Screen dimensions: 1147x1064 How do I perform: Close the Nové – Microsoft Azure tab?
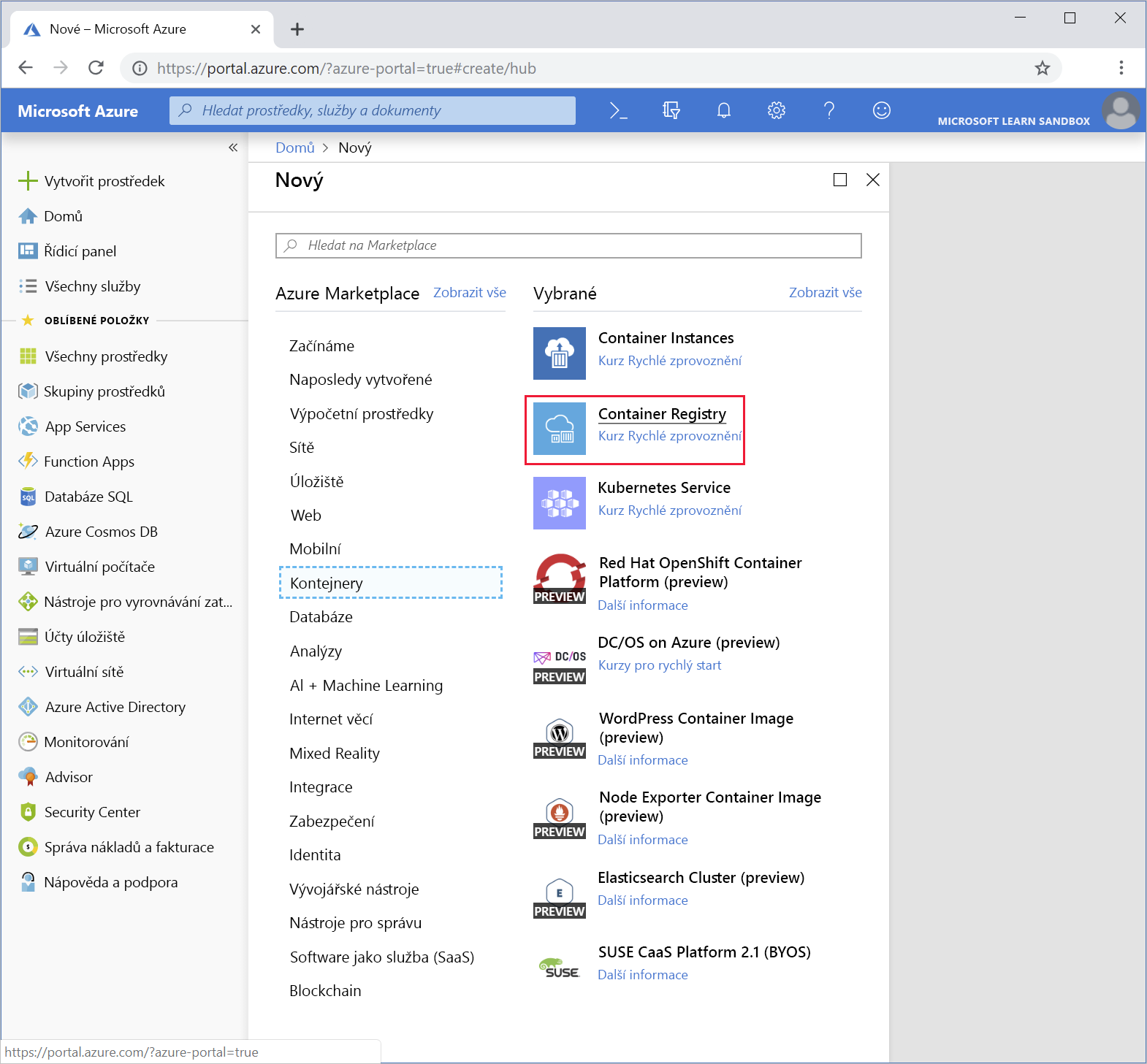click(256, 29)
